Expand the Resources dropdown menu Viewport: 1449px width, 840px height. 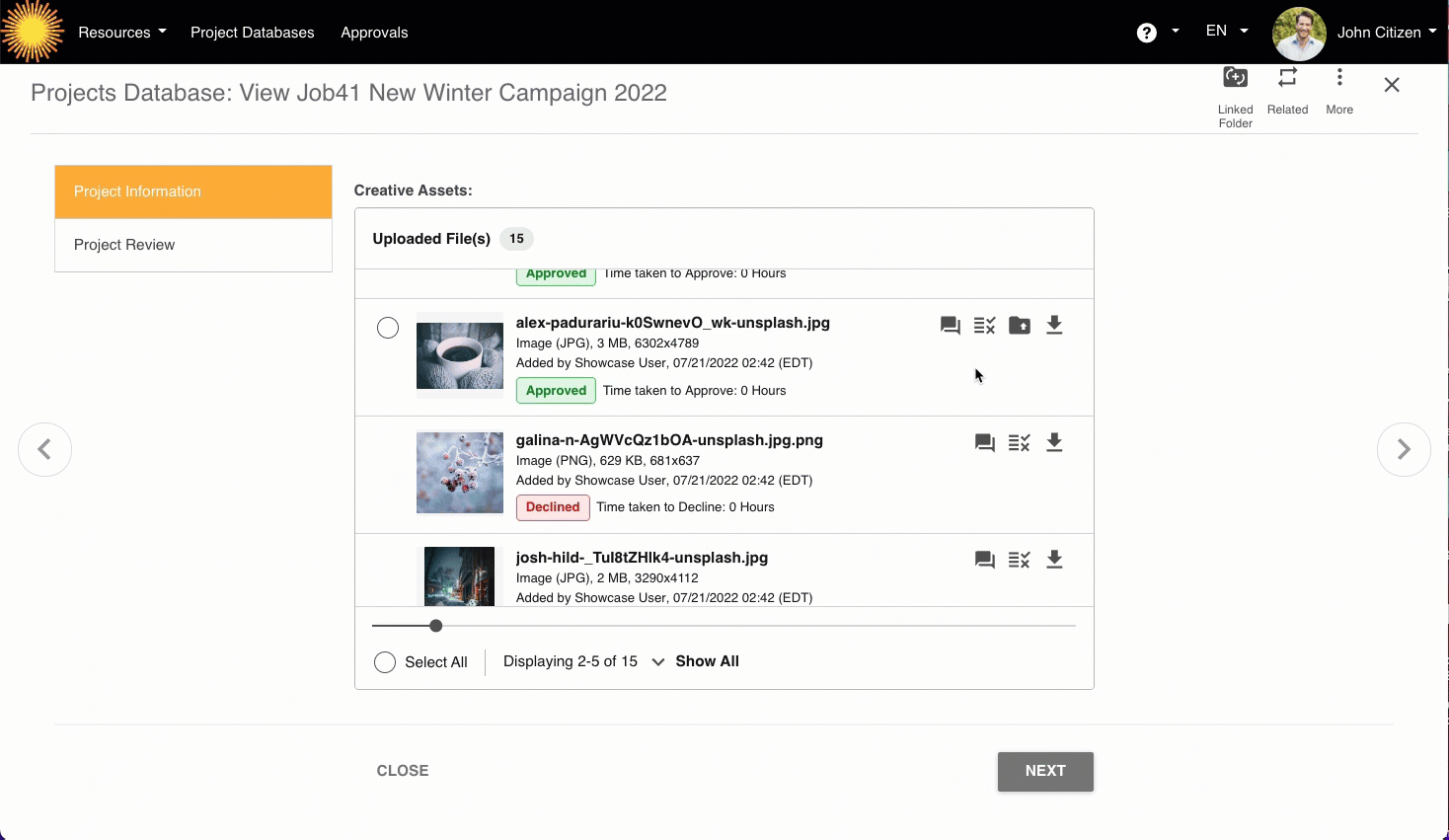click(x=121, y=33)
